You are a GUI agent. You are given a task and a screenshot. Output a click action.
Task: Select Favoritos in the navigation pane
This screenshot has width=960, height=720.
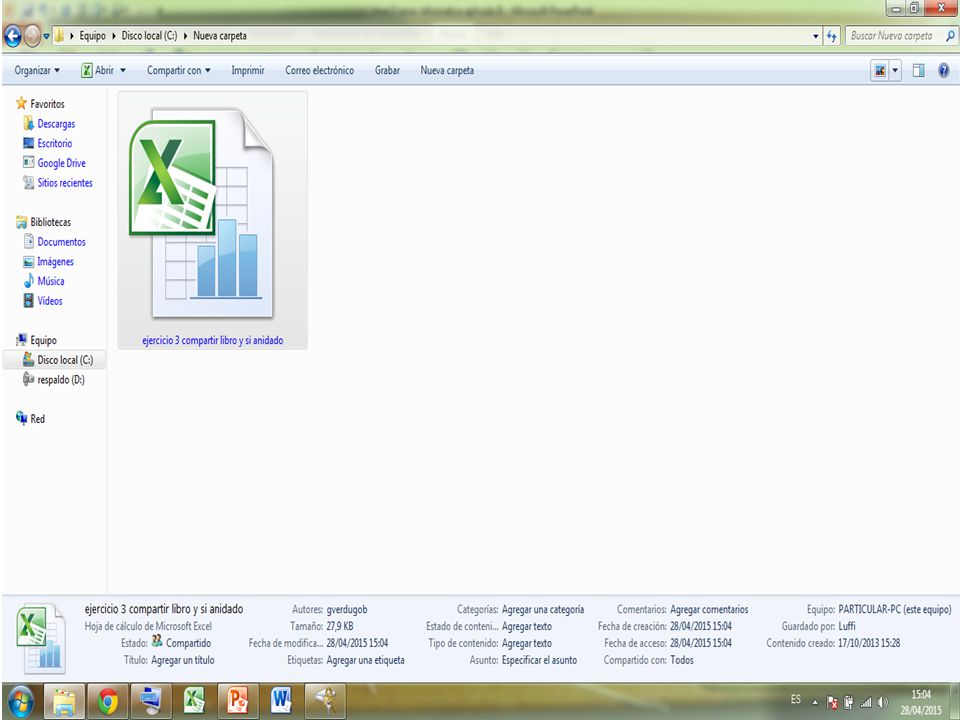40,103
